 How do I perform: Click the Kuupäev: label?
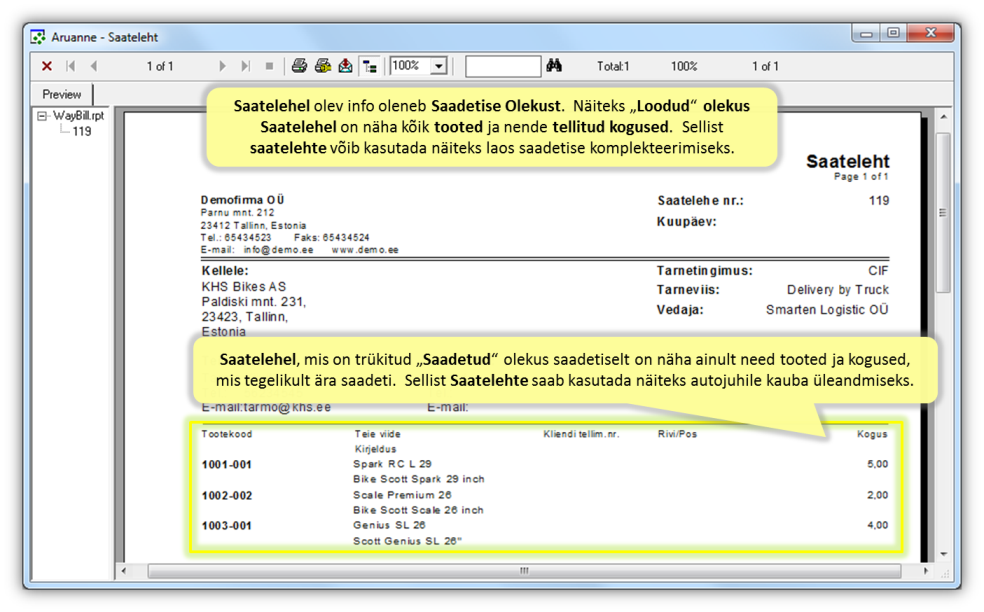point(687,222)
